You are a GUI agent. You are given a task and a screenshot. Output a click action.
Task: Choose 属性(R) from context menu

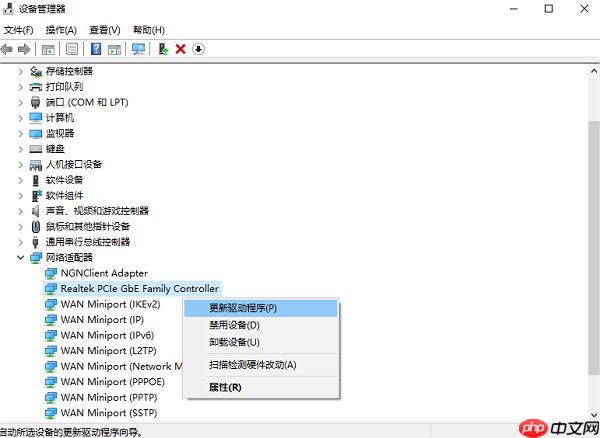tap(261, 388)
